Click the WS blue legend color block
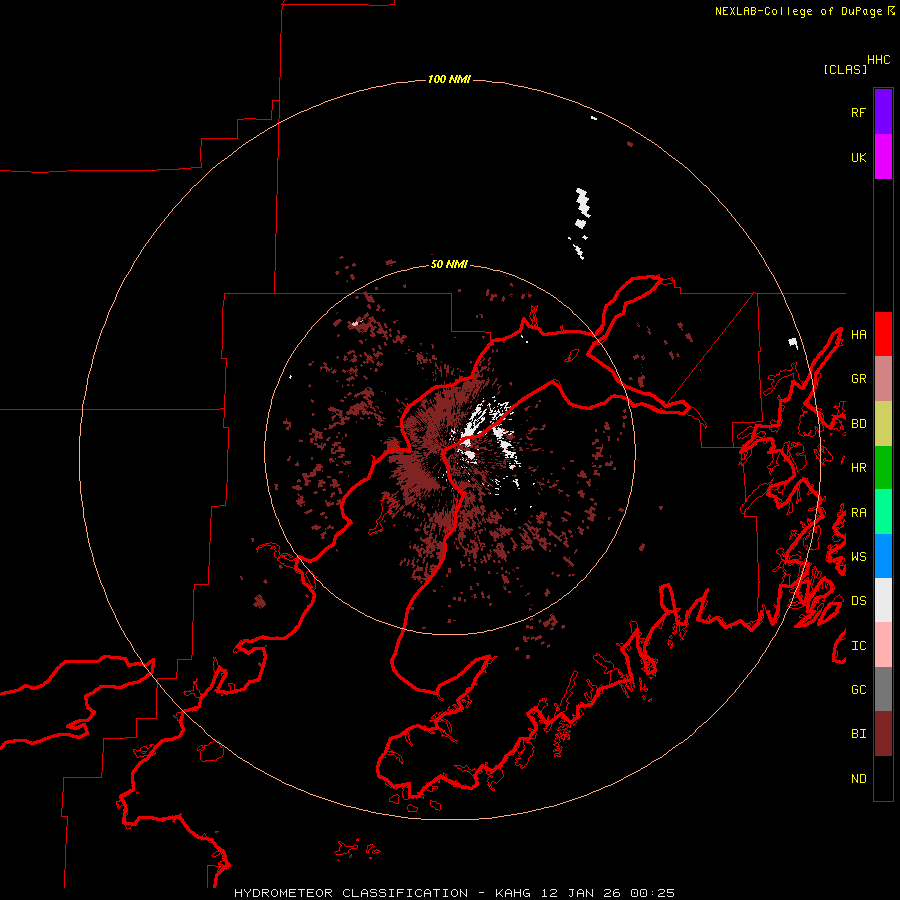This screenshot has height=900, width=900. [x=883, y=556]
